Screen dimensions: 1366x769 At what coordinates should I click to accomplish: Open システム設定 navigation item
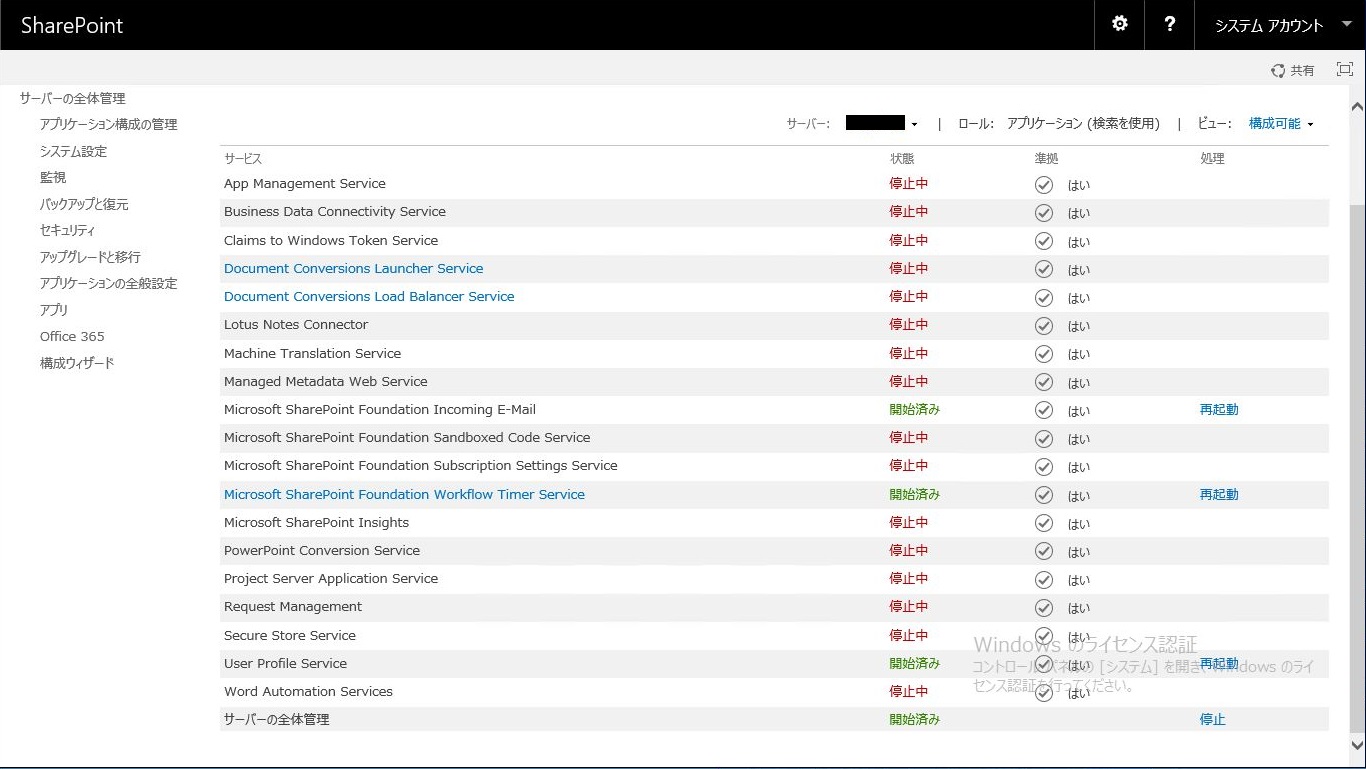click(73, 151)
